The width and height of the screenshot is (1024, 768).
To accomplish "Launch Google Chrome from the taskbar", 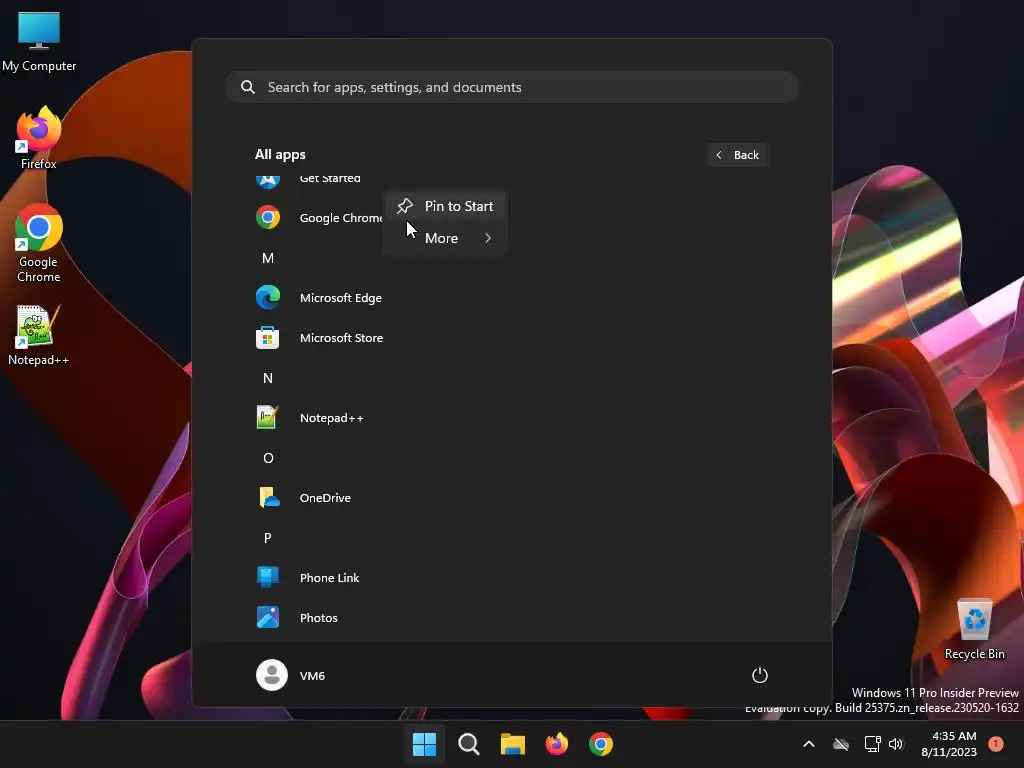I will point(601,744).
